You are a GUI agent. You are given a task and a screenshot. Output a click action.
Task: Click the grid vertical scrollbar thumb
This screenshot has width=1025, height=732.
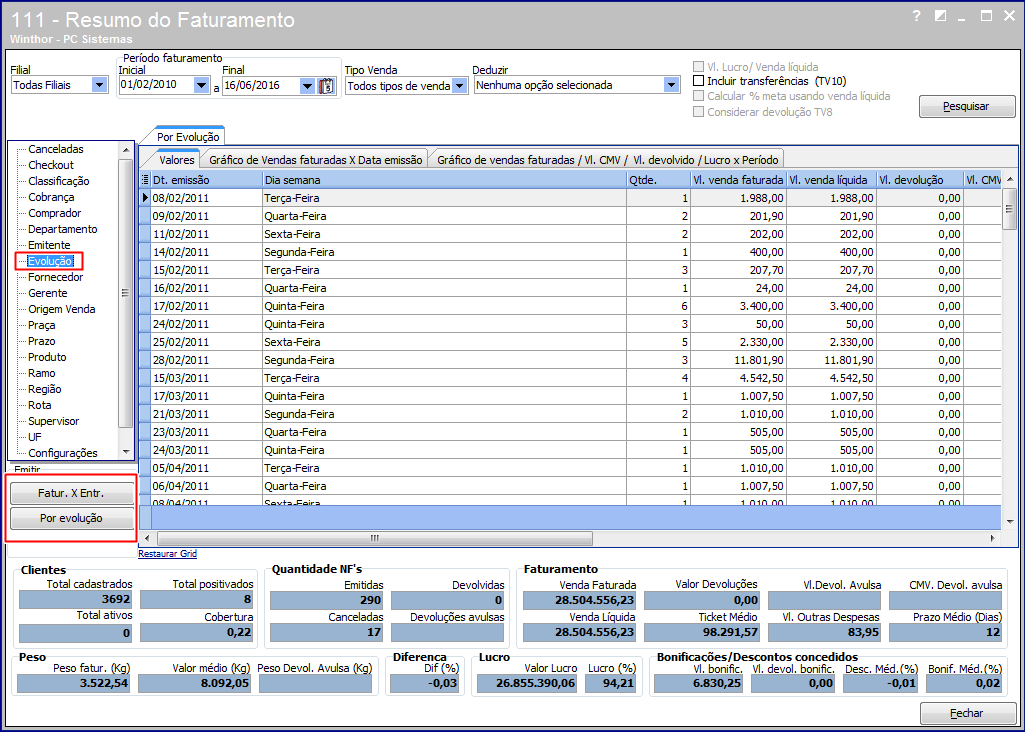[x=1009, y=209]
